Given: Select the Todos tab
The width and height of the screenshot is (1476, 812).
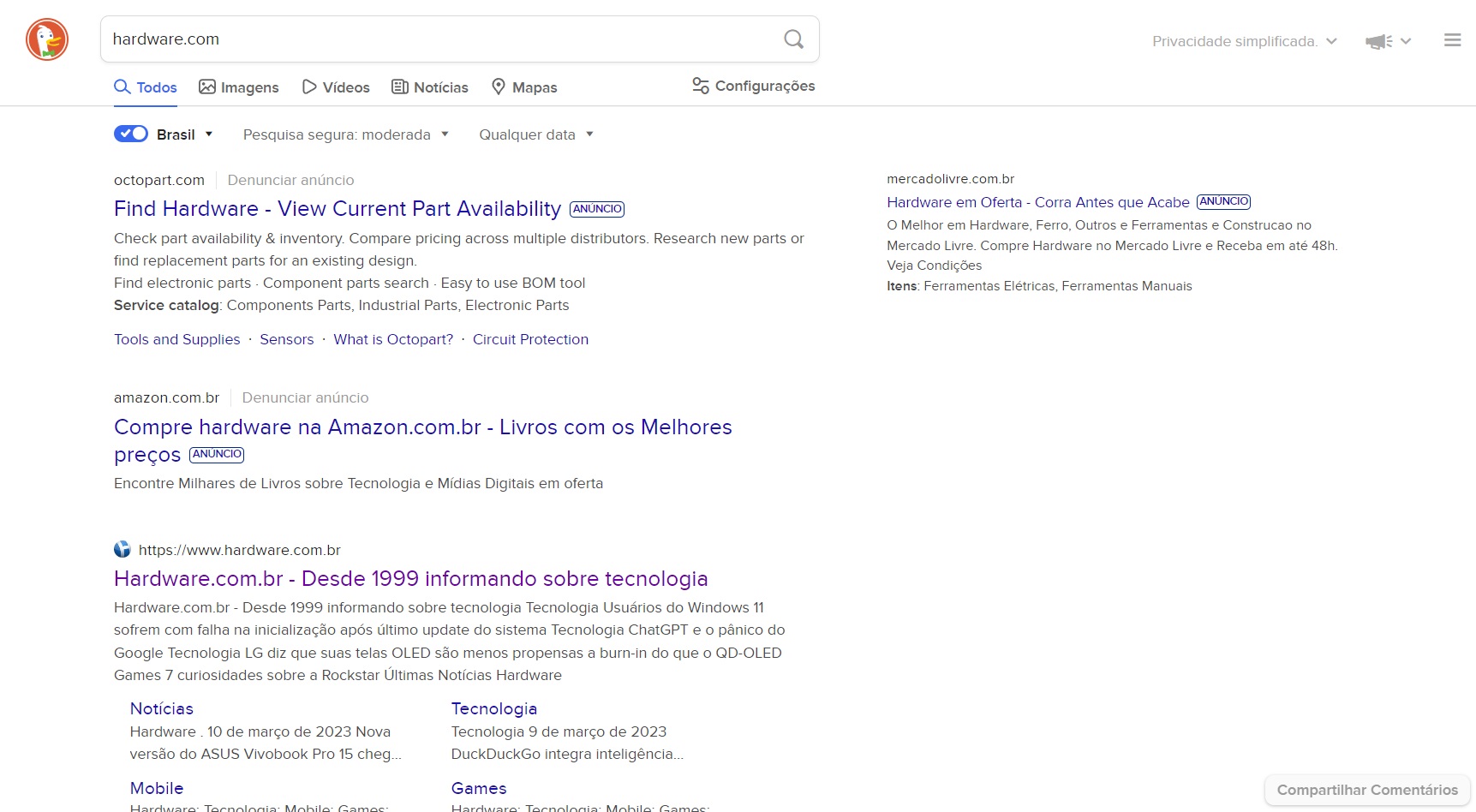Looking at the screenshot, I should click(146, 87).
